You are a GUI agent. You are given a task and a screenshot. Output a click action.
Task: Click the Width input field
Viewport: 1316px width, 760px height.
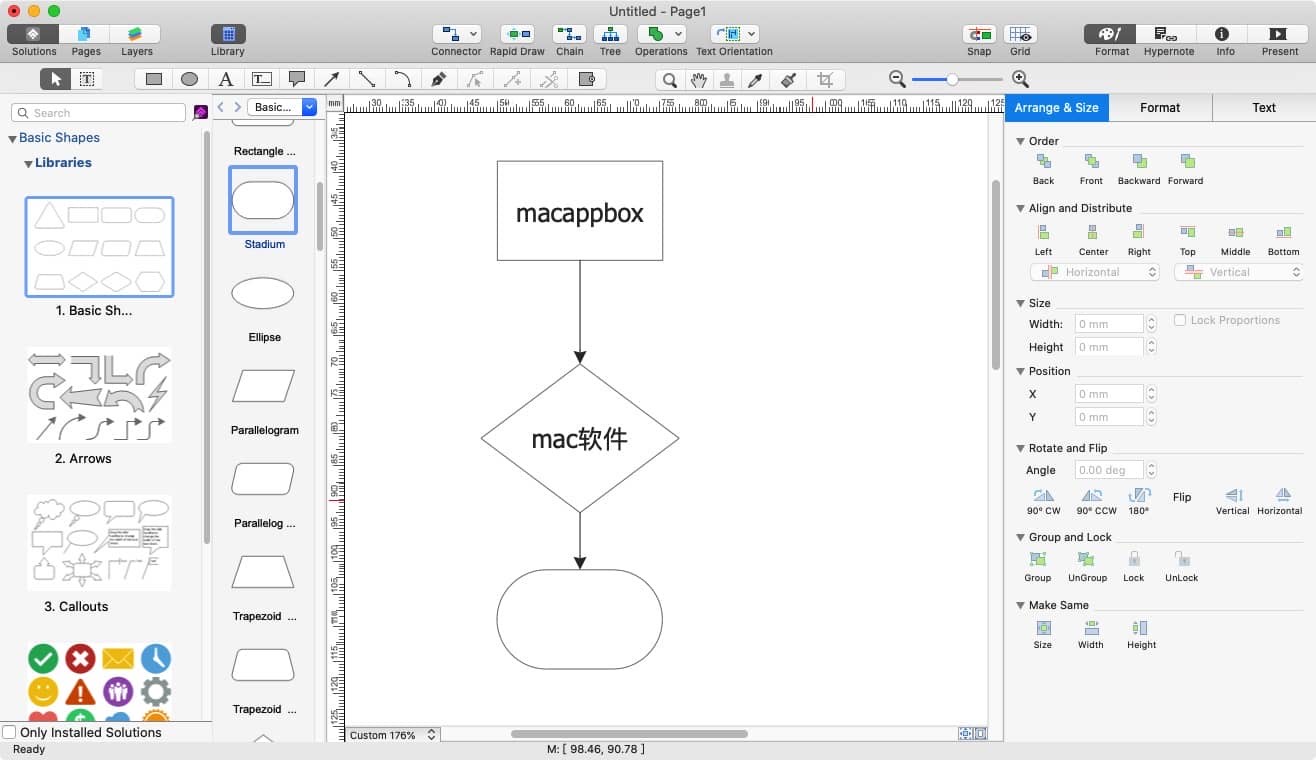(x=1109, y=324)
